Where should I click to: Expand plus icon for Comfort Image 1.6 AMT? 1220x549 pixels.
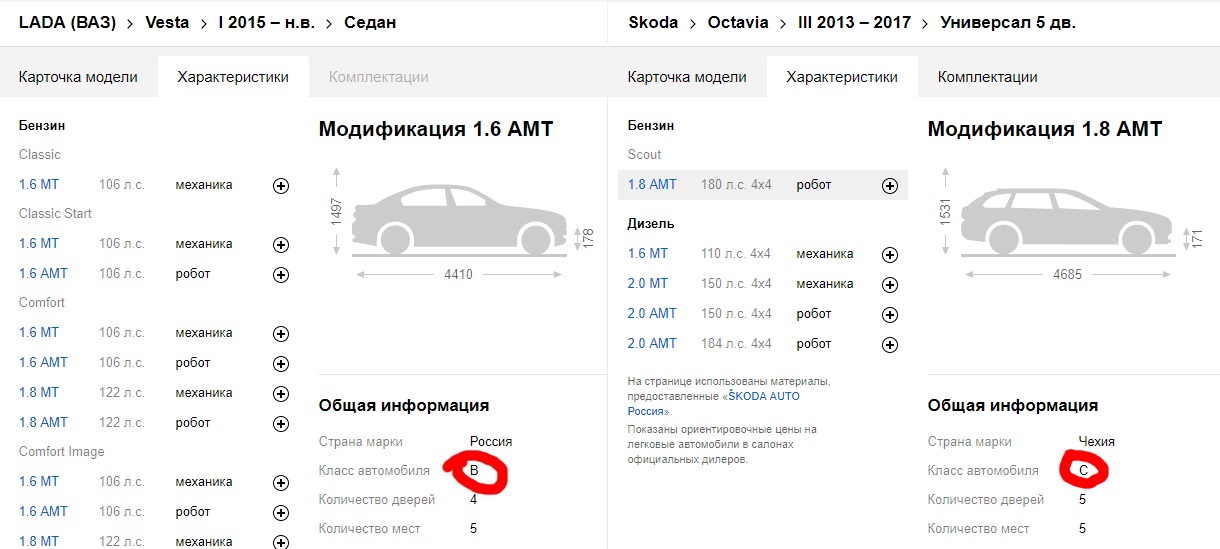pos(281,513)
